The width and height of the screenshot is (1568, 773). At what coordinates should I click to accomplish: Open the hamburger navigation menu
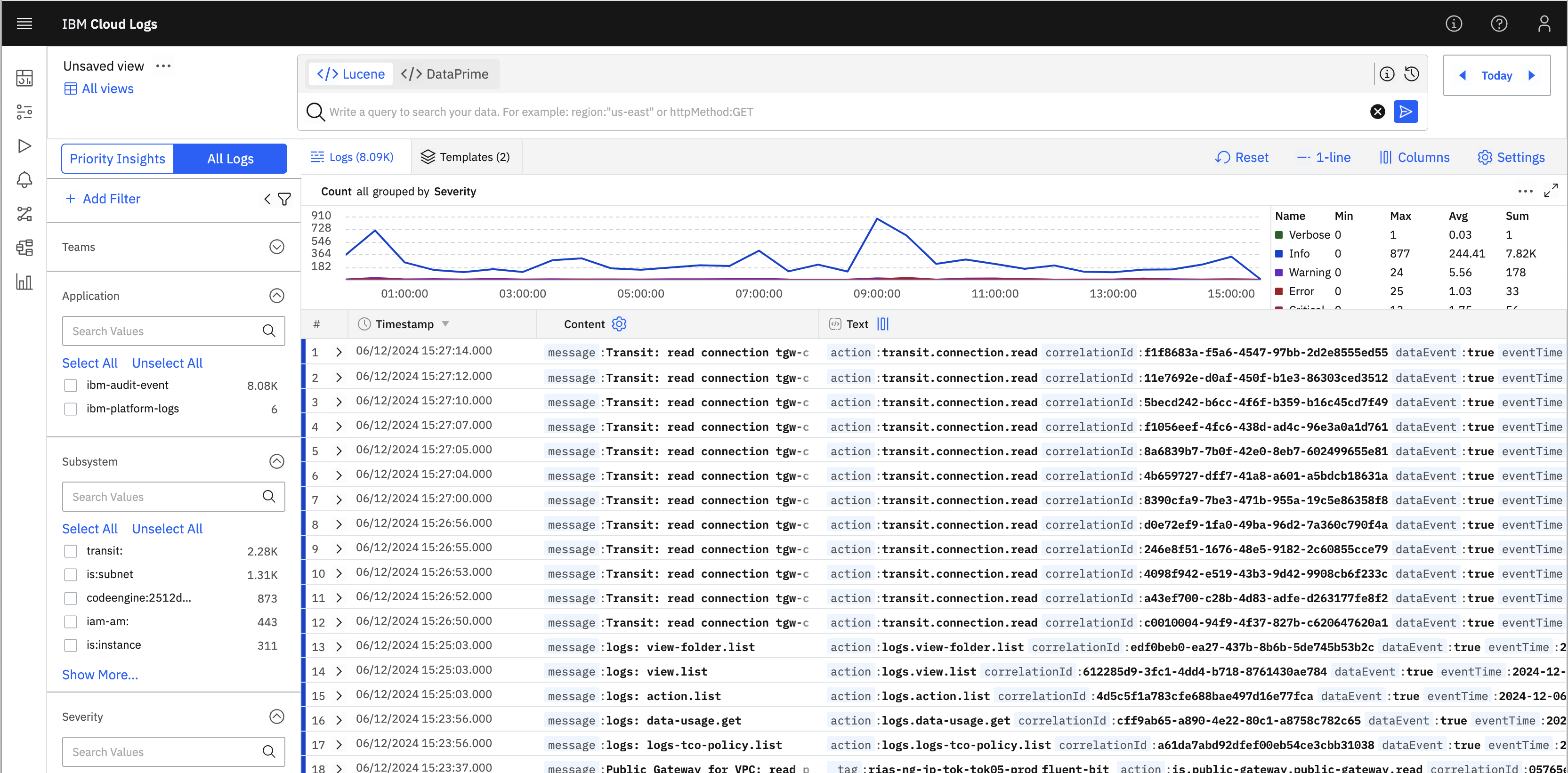pyautogui.click(x=24, y=24)
